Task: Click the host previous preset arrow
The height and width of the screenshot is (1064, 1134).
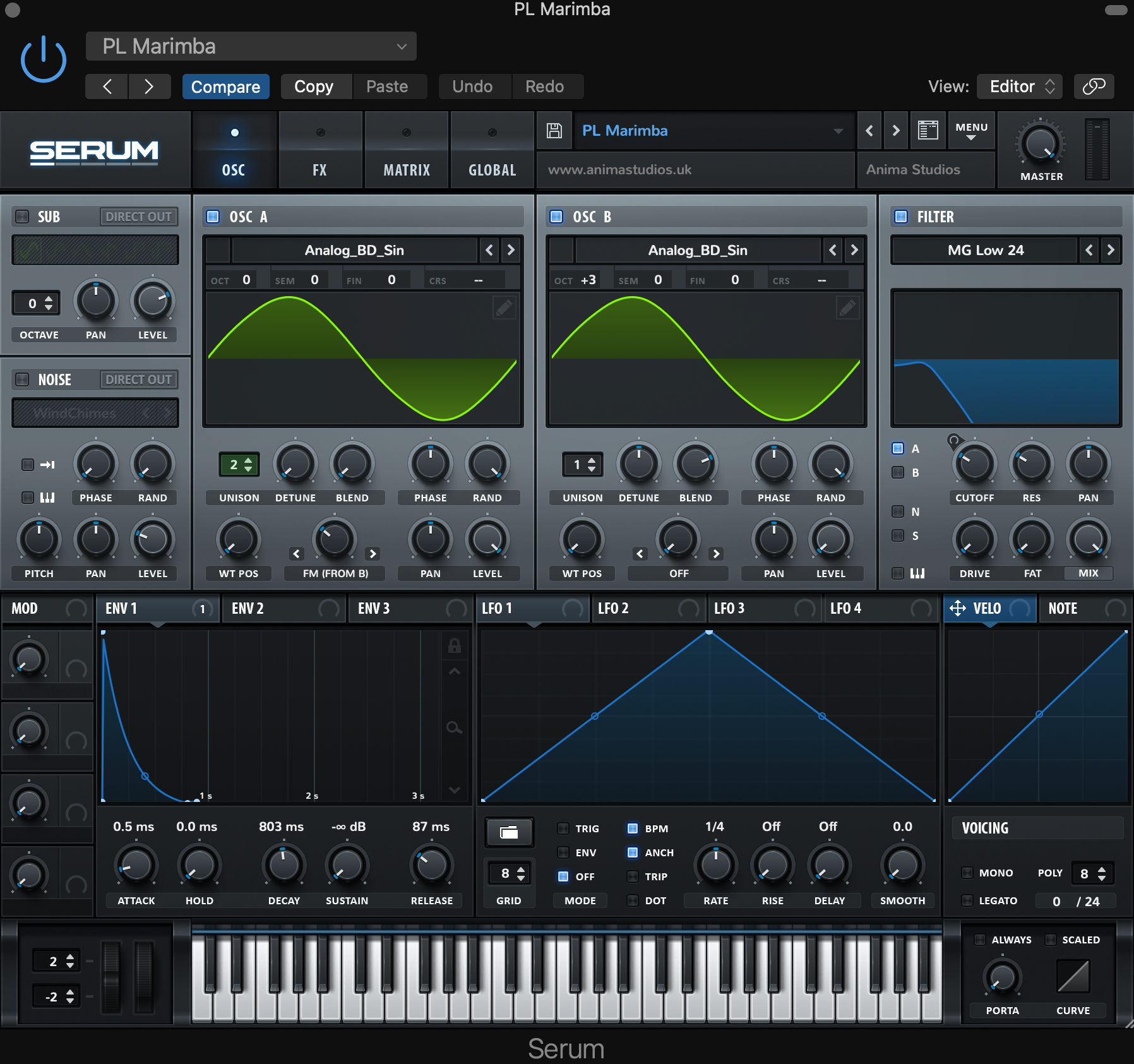Action: (107, 87)
